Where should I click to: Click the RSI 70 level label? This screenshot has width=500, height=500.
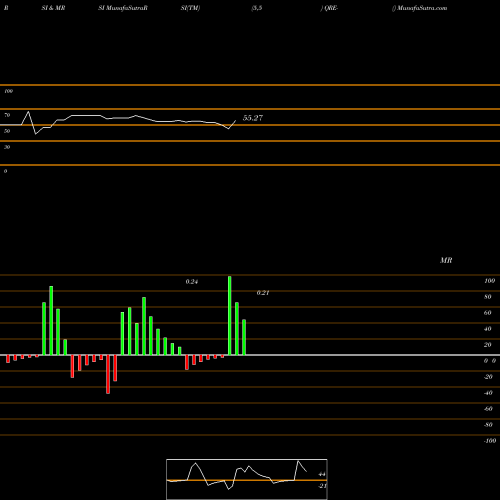(7, 115)
